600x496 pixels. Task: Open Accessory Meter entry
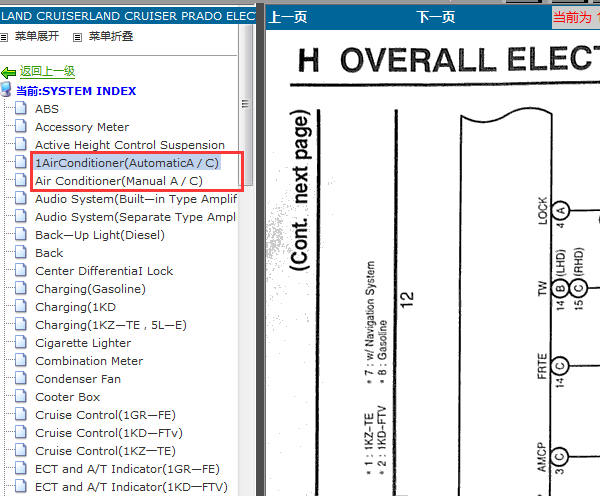[x=82, y=127]
